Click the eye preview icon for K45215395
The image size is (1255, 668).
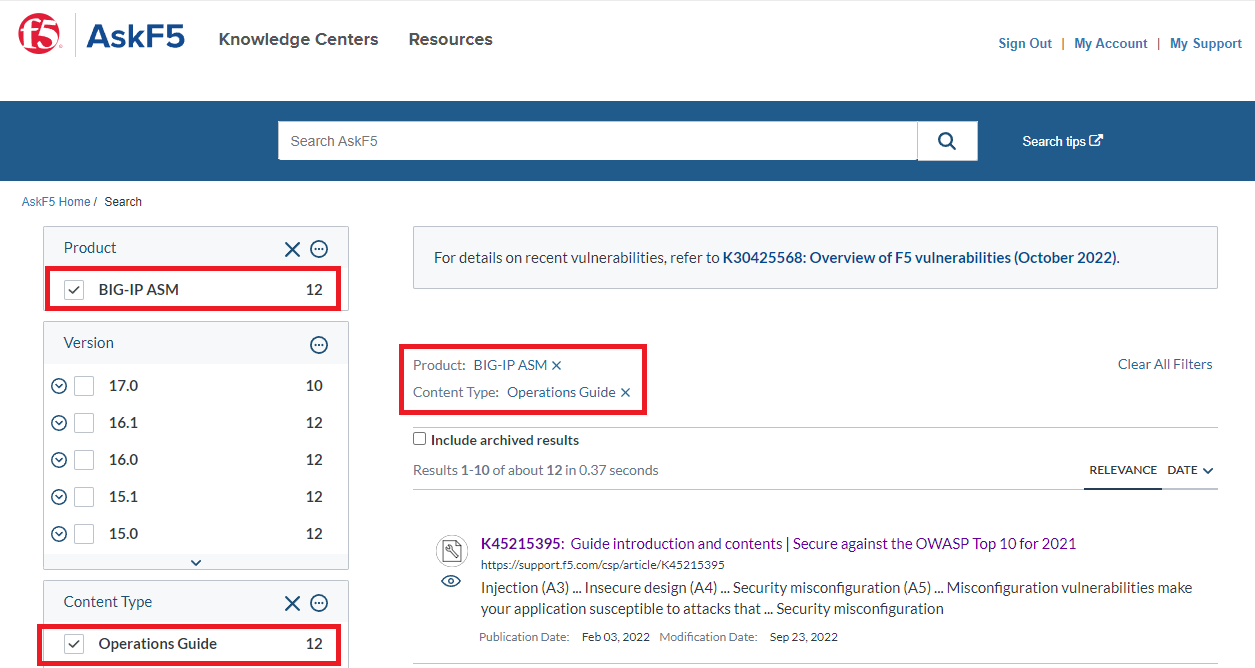click(x=452, y=581)
